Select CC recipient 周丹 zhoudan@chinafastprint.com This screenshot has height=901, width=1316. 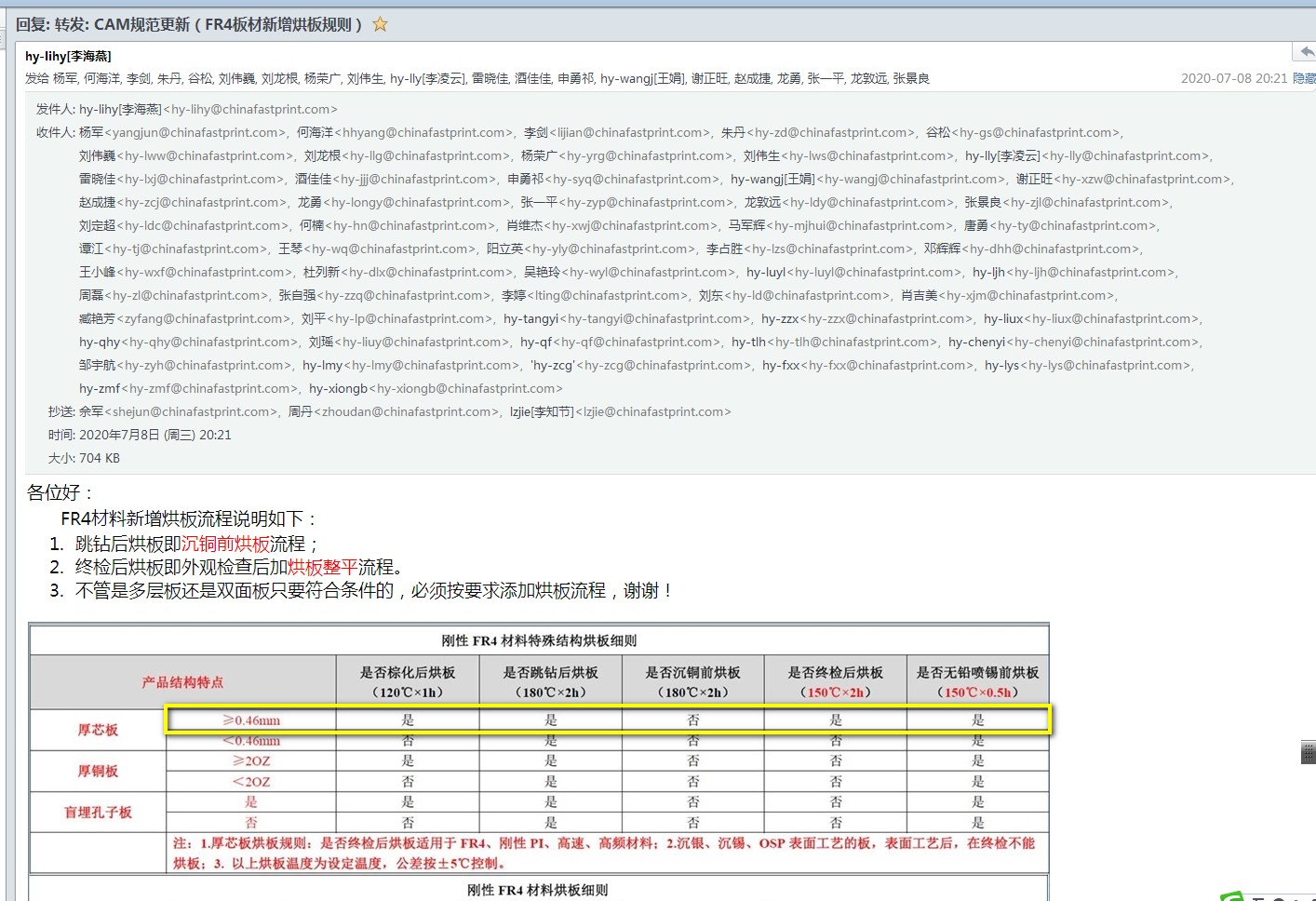[x=393, y=412]
